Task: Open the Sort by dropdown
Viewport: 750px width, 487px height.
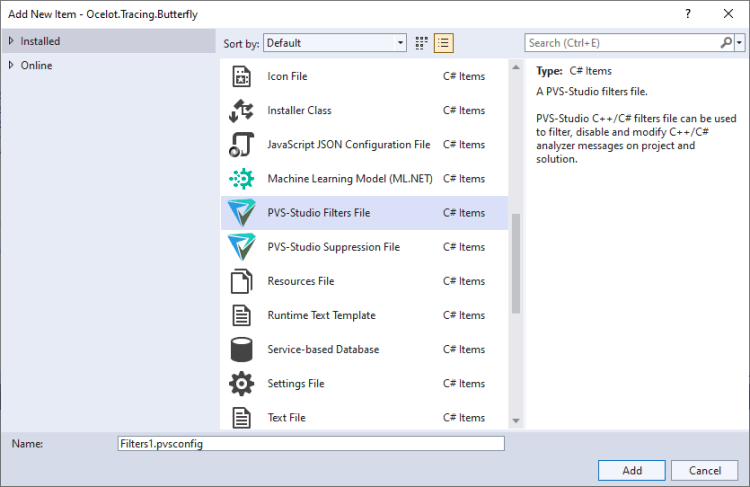Action: [x=335, y=43]
